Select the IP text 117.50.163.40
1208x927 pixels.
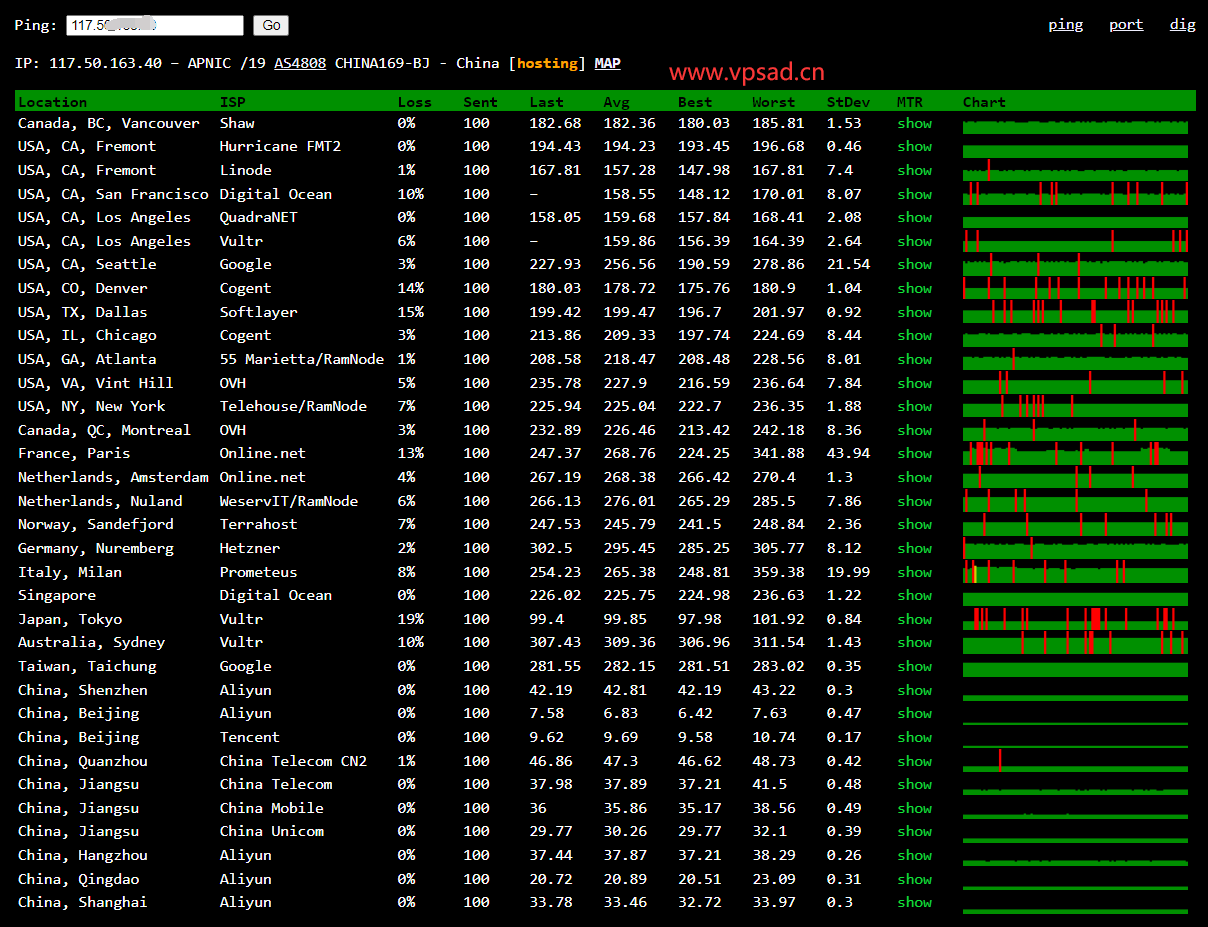[x=105, y=63]
